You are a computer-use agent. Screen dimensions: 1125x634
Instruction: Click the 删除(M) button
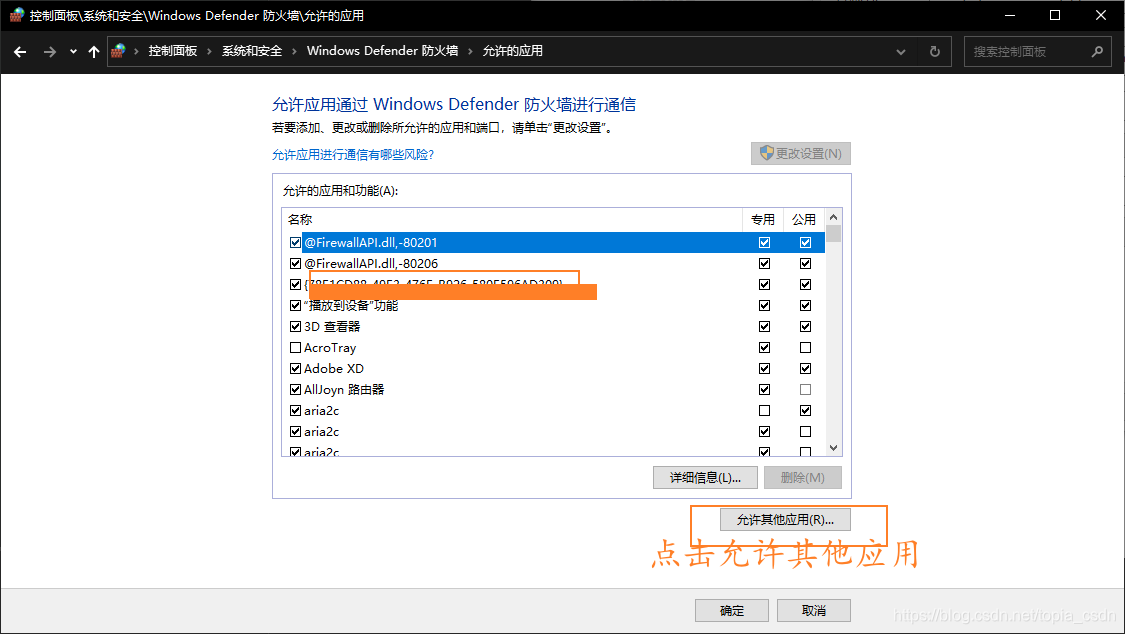tap(802, 478)
